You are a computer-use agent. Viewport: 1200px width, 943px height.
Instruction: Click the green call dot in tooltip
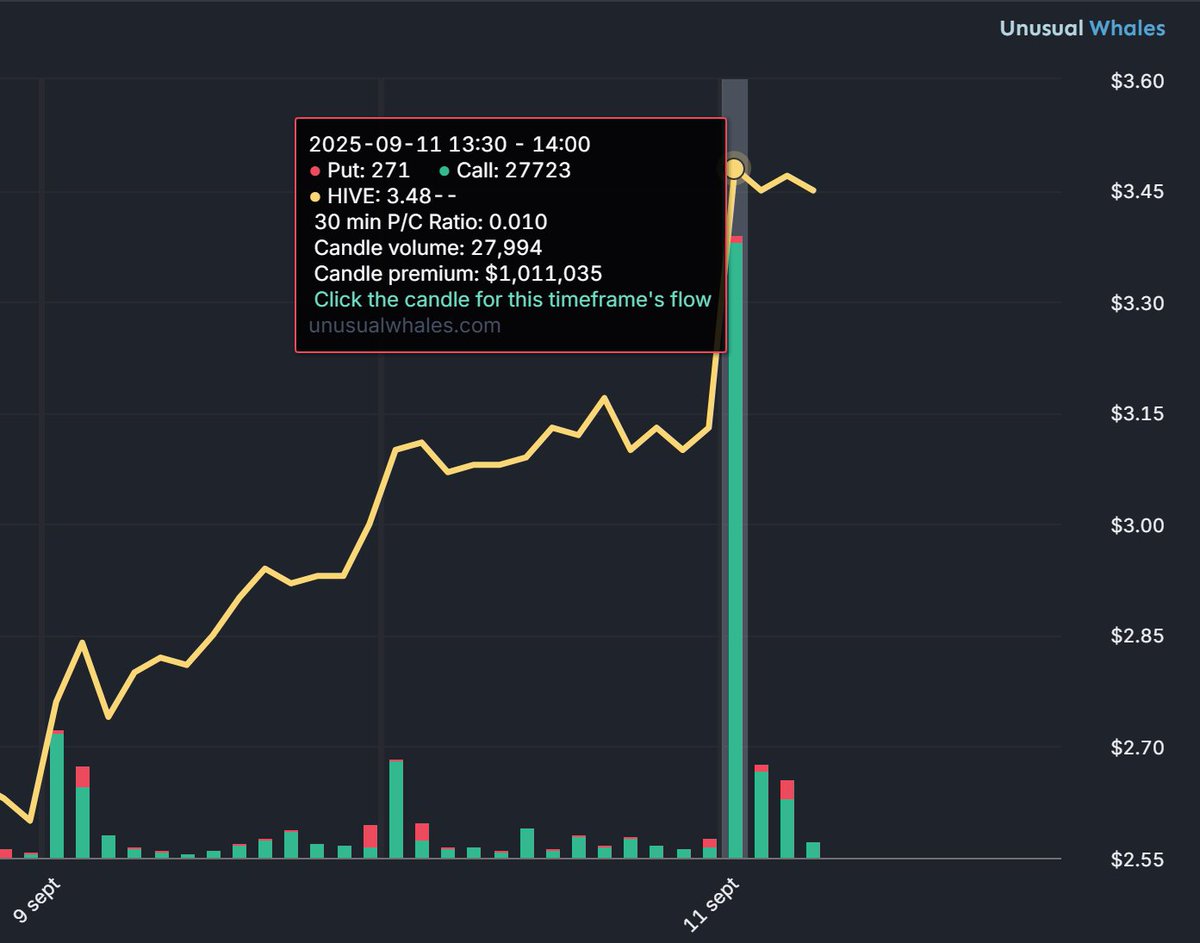pyautogui.click(x=444, y=171)
